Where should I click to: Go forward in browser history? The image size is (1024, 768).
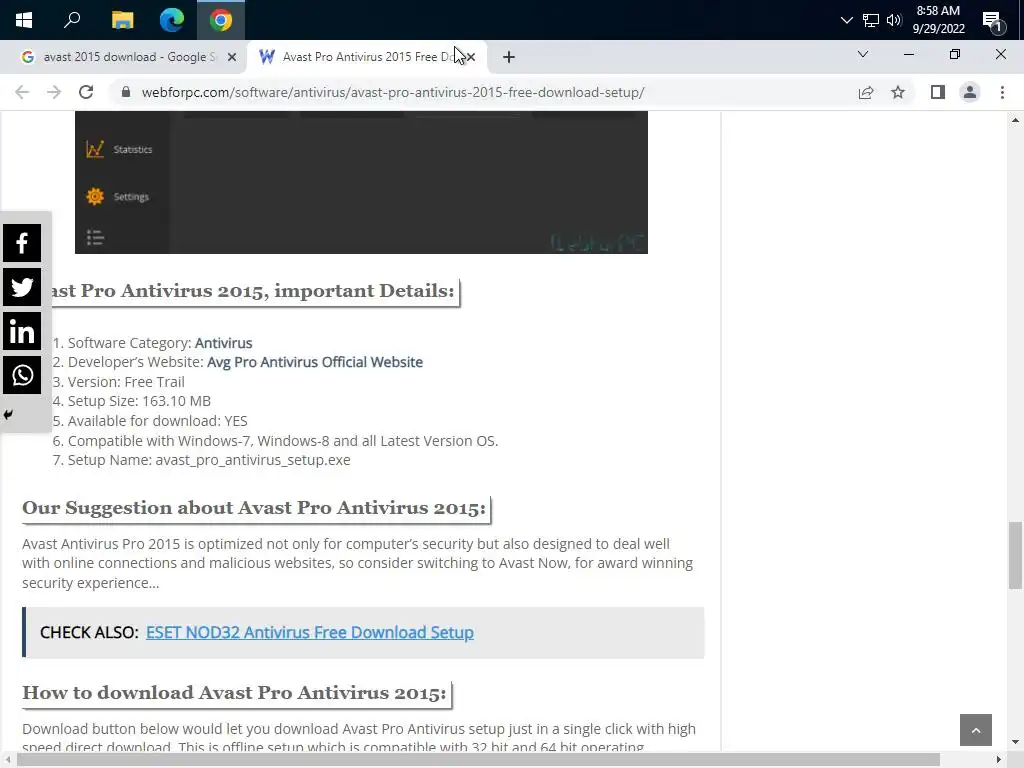pyautogui.click(x=54, y=92)
